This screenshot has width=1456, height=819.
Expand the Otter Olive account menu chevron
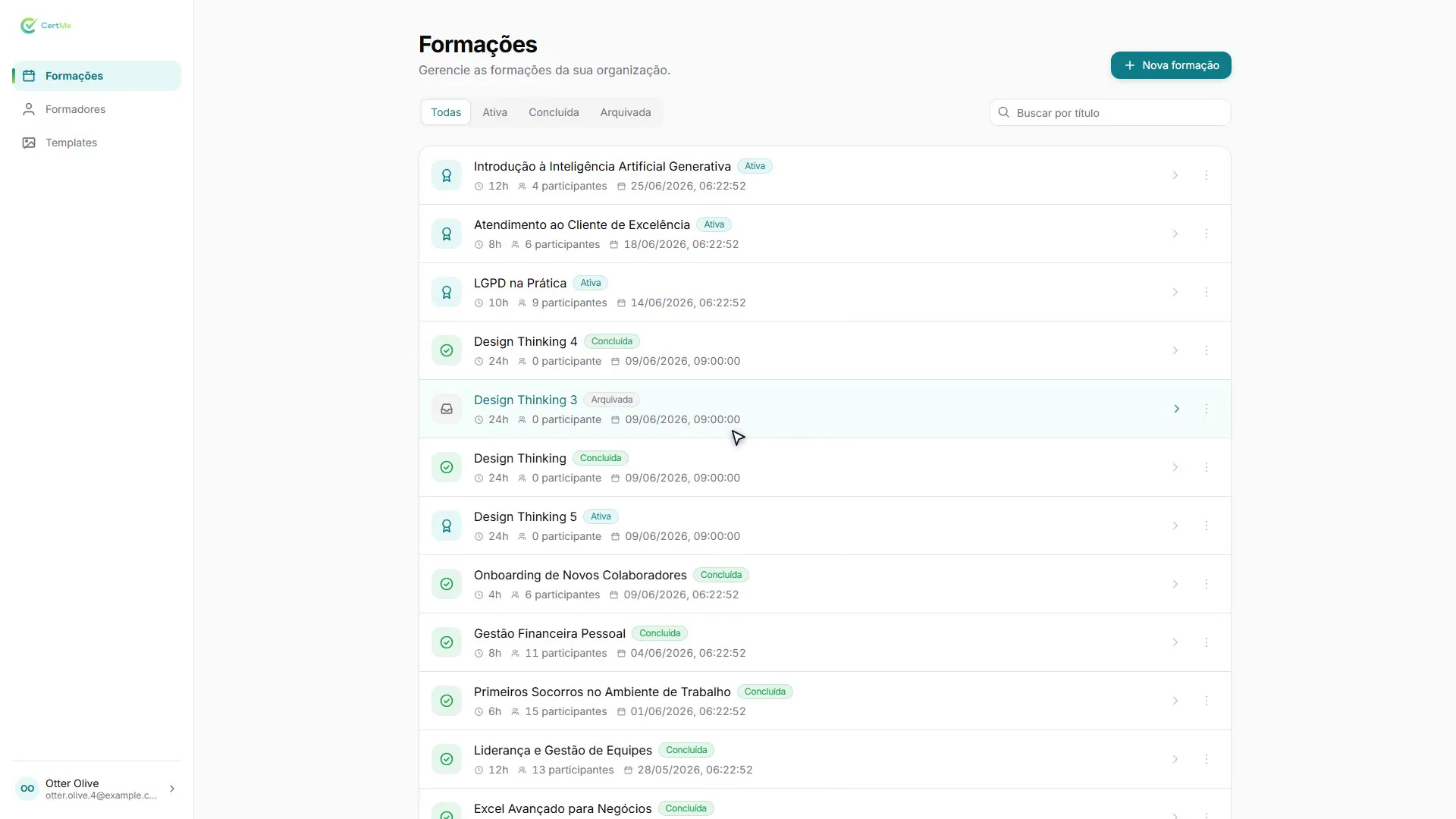pyautogui.click(x=172, y=789)
